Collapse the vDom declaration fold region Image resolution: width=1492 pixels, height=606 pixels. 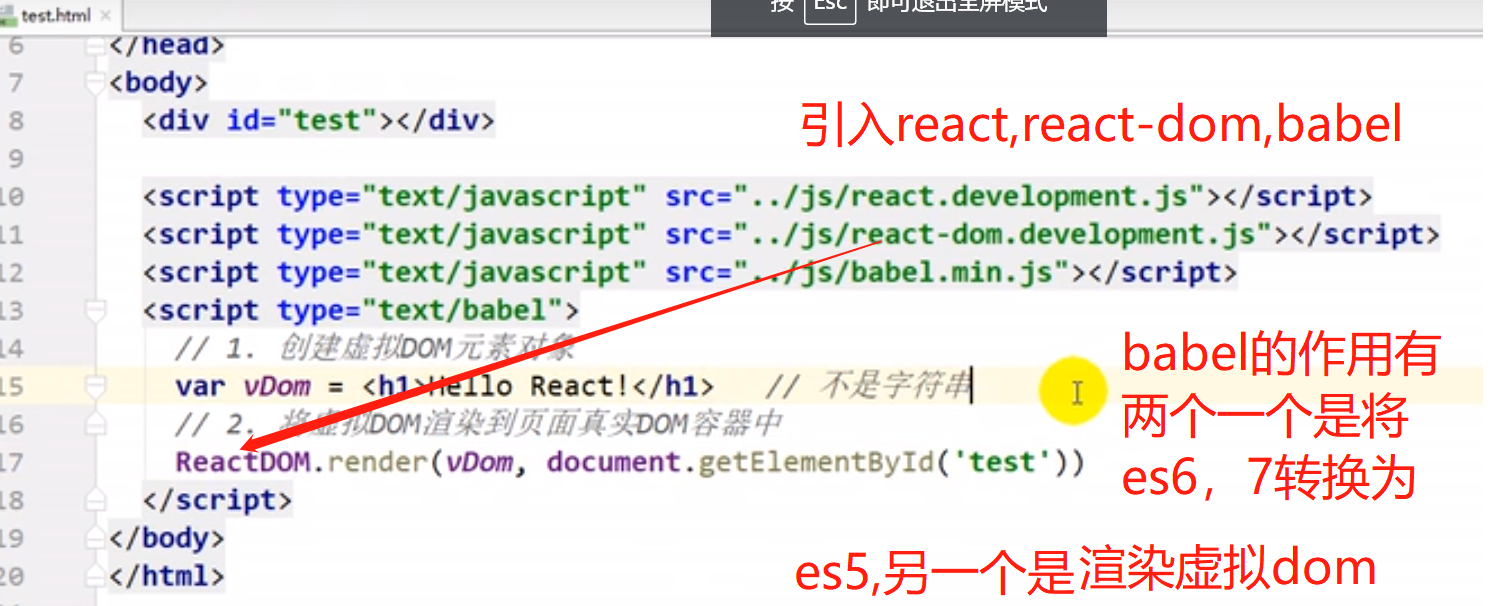[x=95, y=385]
